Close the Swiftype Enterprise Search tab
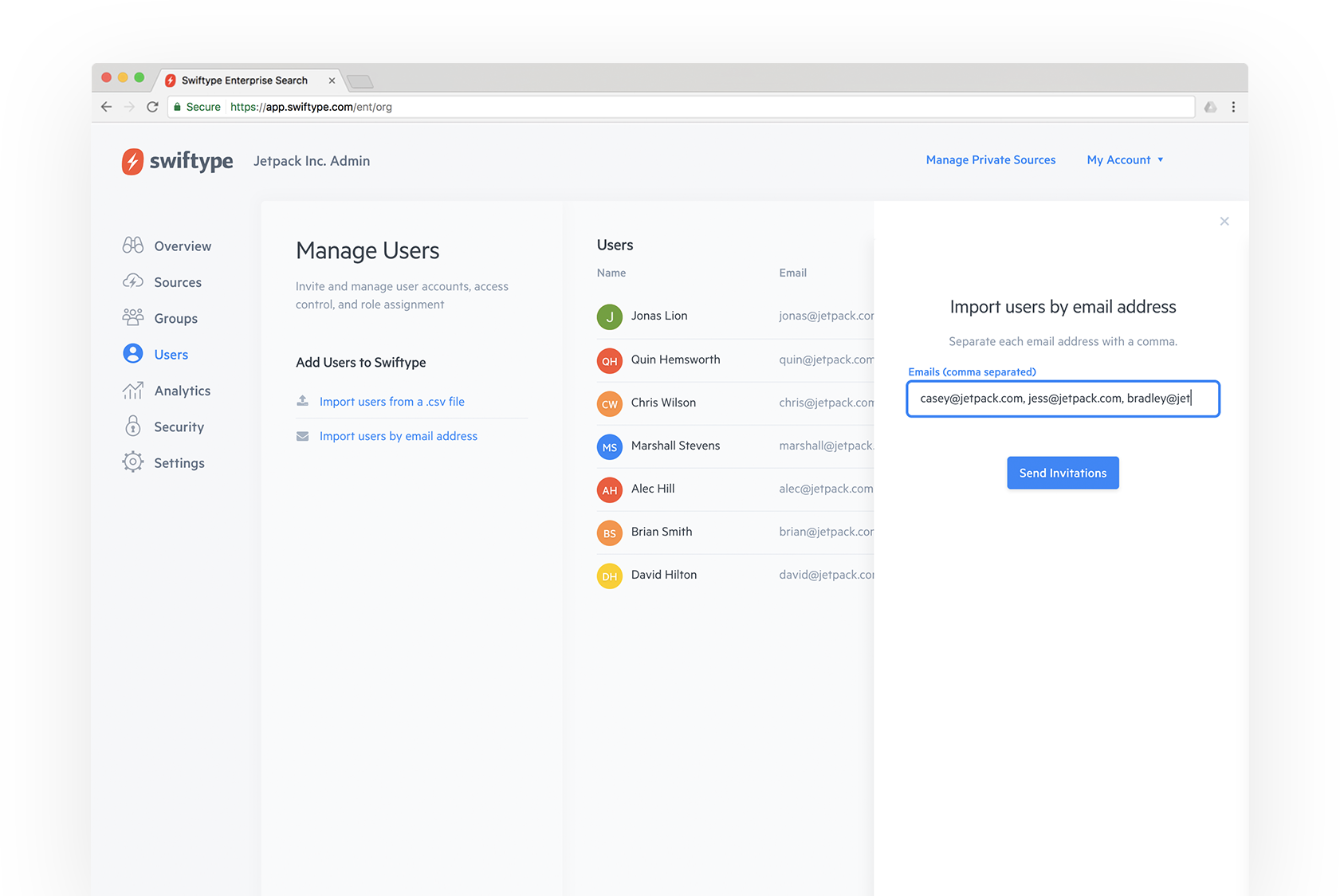Image resolution: width=1340 pixels, height=896 pixels. click(332, 81)
